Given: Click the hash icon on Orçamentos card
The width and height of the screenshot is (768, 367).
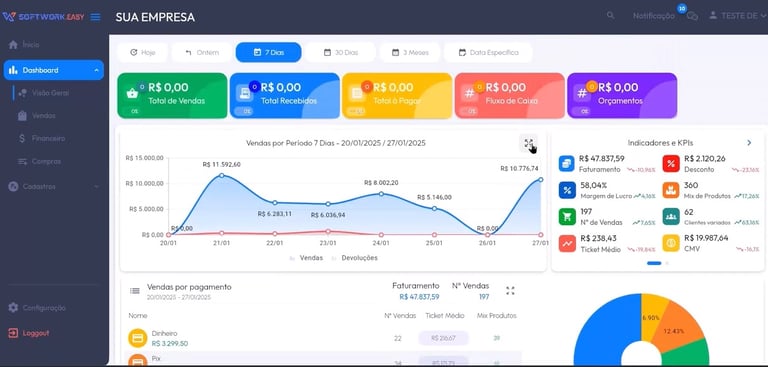Looking at the screenshot, I should pyautogui.click(x=582, y=94).
